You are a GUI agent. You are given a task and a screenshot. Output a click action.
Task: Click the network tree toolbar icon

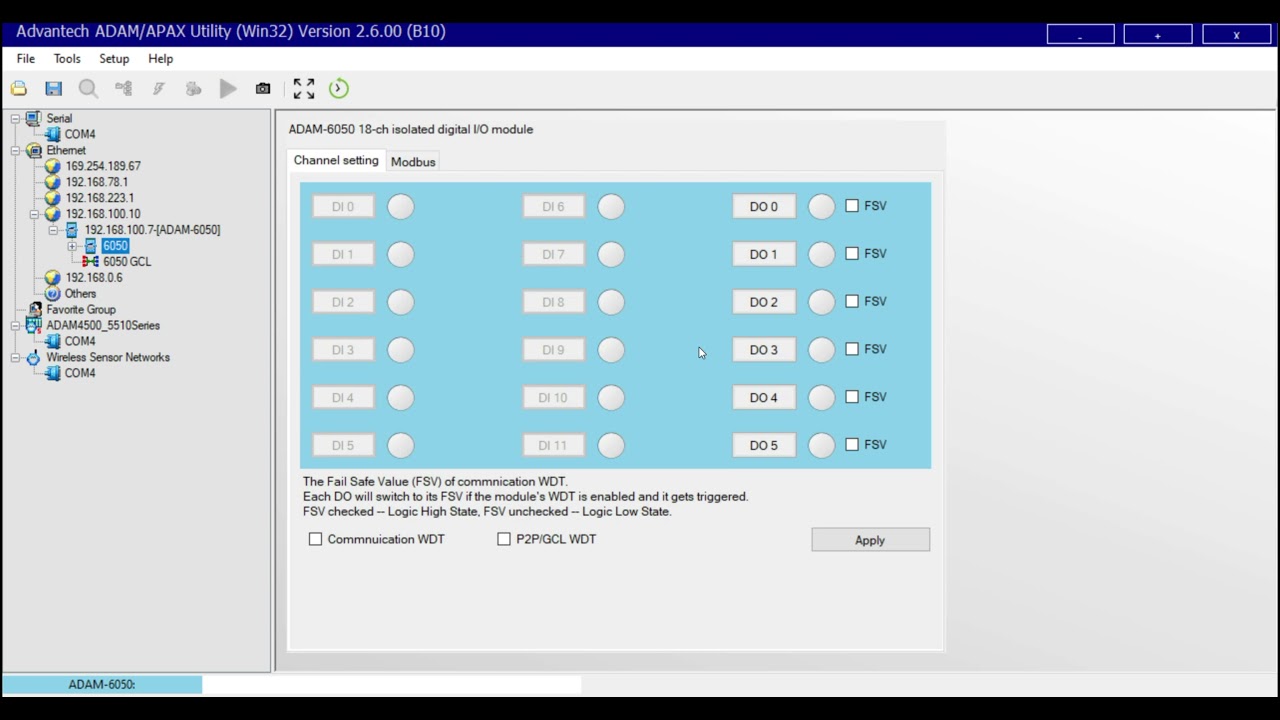[x=124, y=89]
